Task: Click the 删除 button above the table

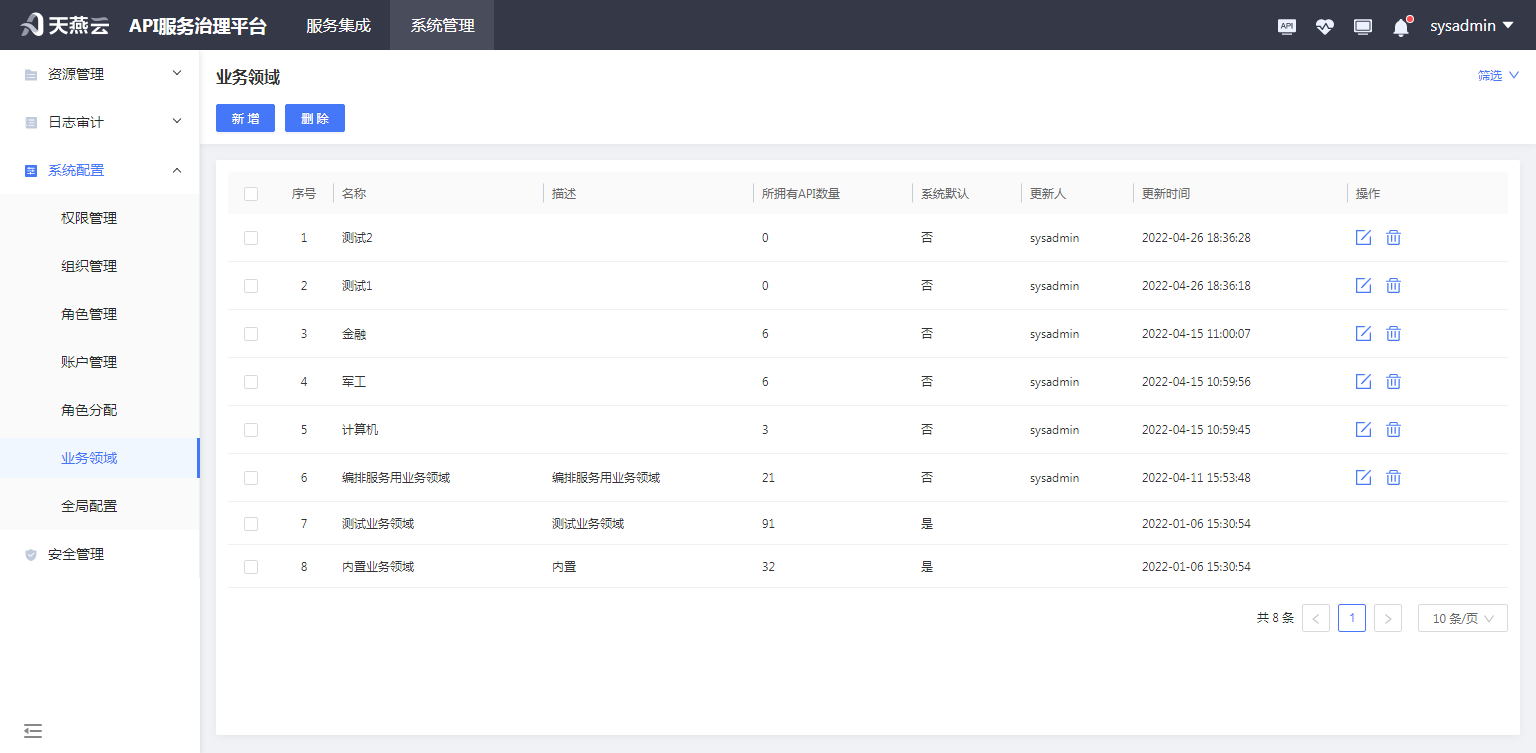Action: (x=314, y=117)
